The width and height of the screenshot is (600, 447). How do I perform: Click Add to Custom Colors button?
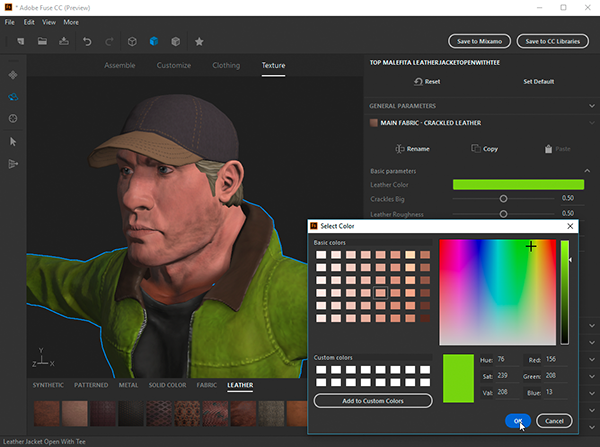pyautogui.click(x=372, y=400)
